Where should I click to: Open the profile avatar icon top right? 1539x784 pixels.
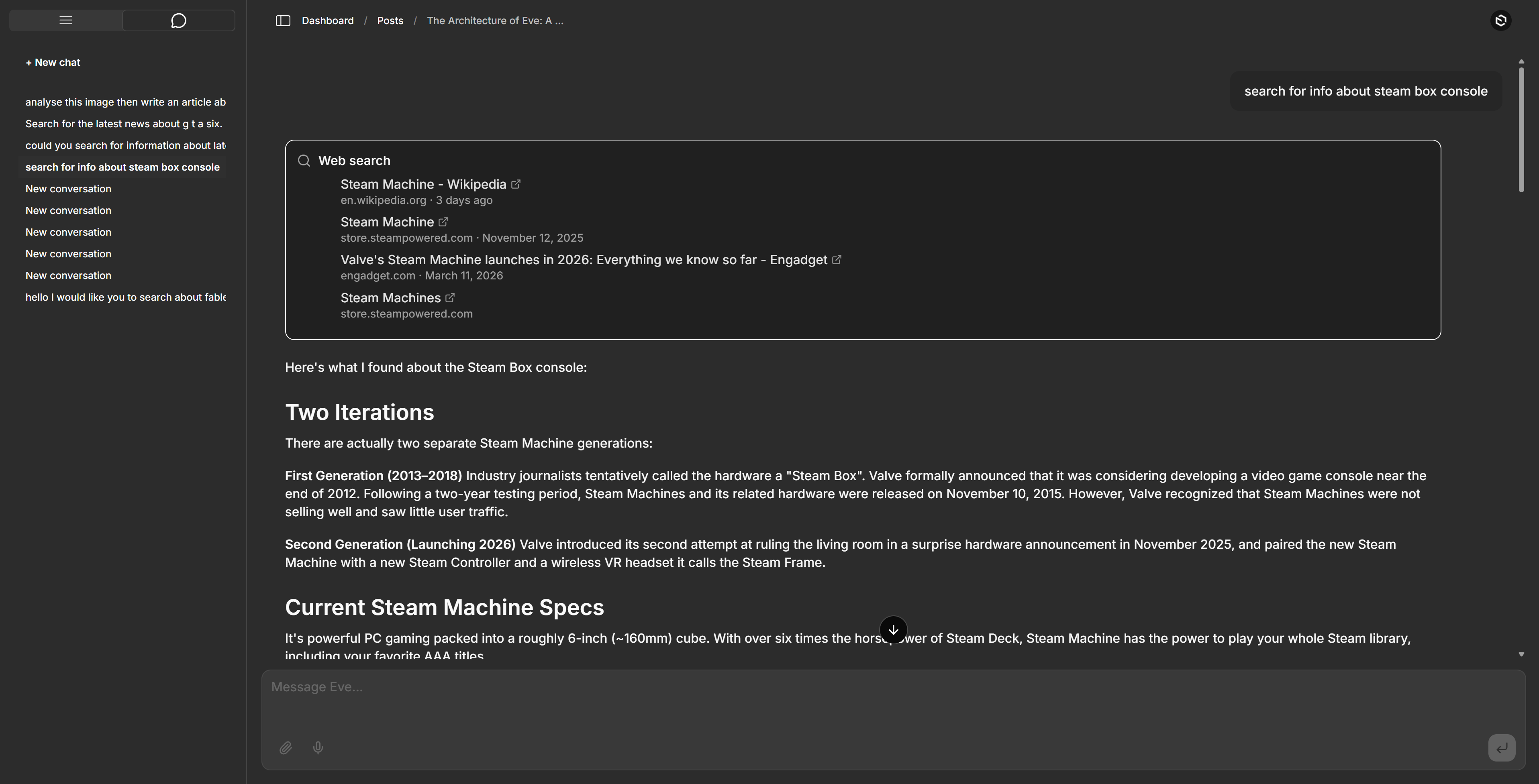click(x=1501, y=21)
